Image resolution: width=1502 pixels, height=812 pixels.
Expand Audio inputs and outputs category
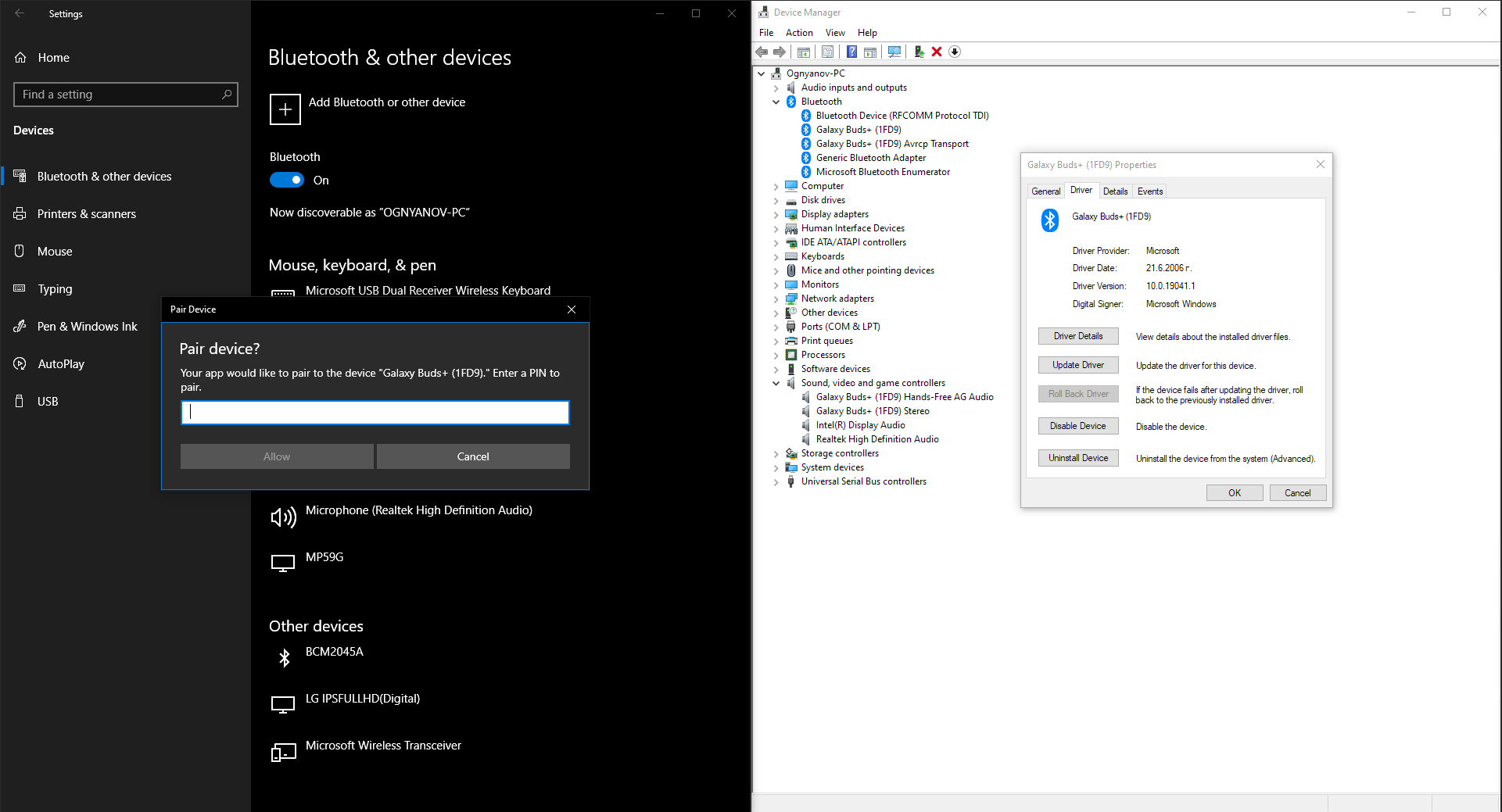[776, 88]
